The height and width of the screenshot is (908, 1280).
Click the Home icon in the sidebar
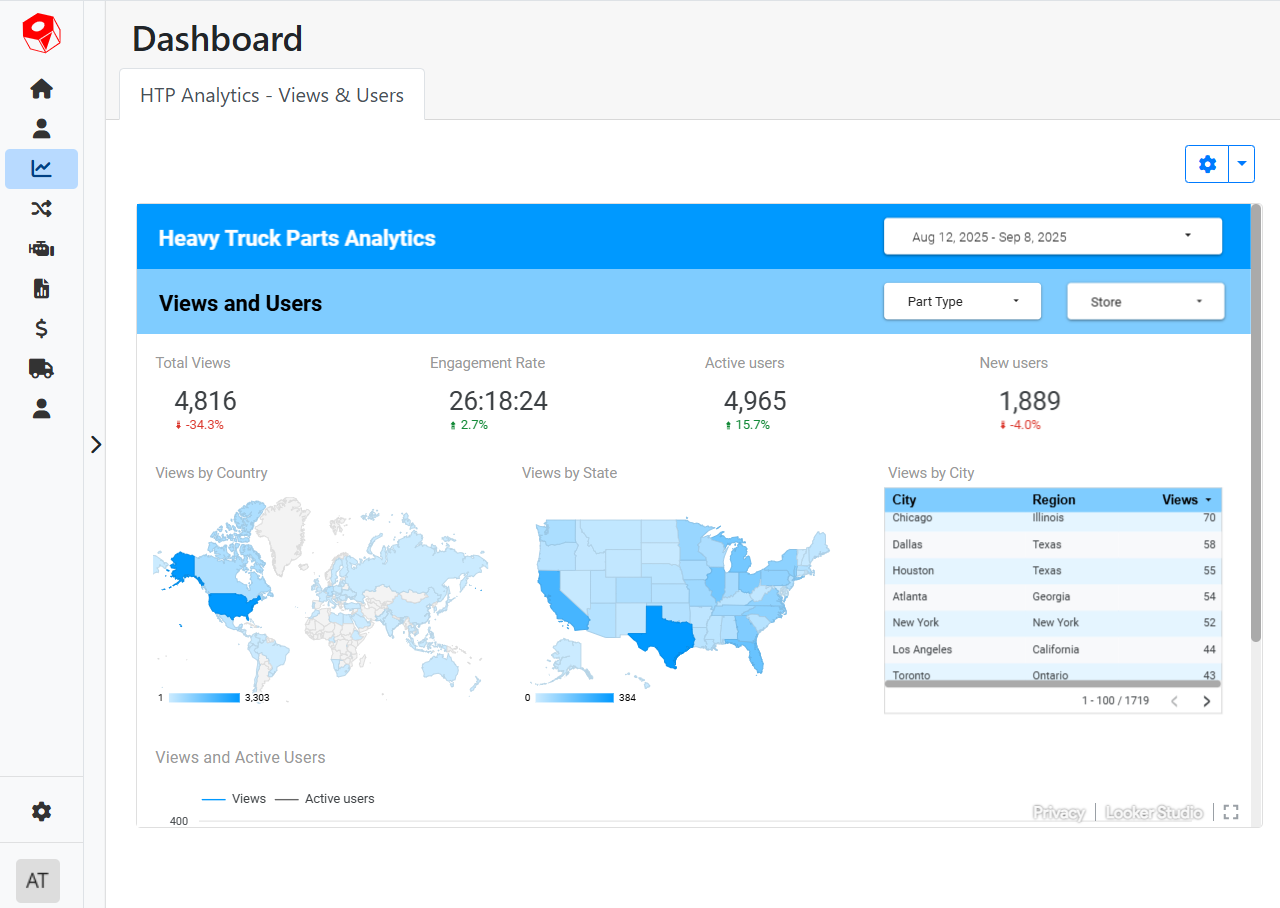41,89
